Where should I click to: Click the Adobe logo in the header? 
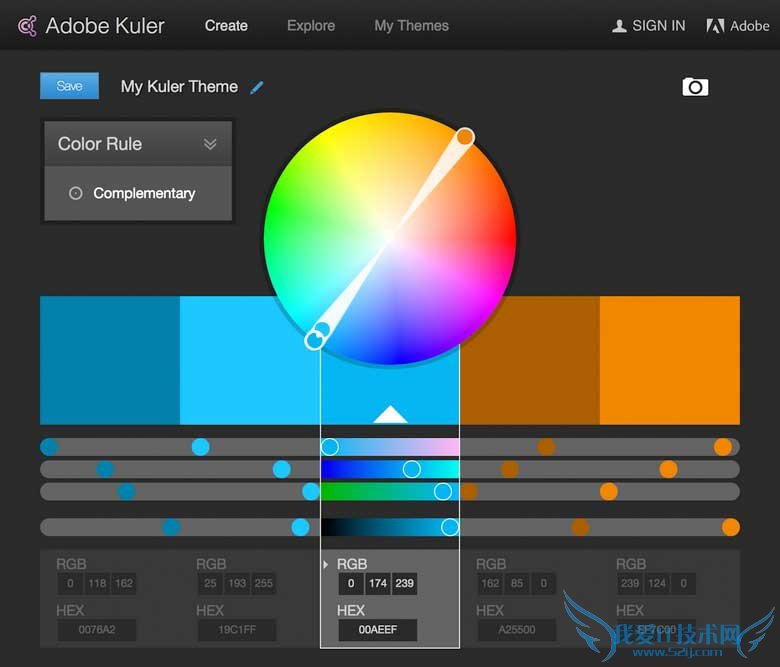coord(737,26)
